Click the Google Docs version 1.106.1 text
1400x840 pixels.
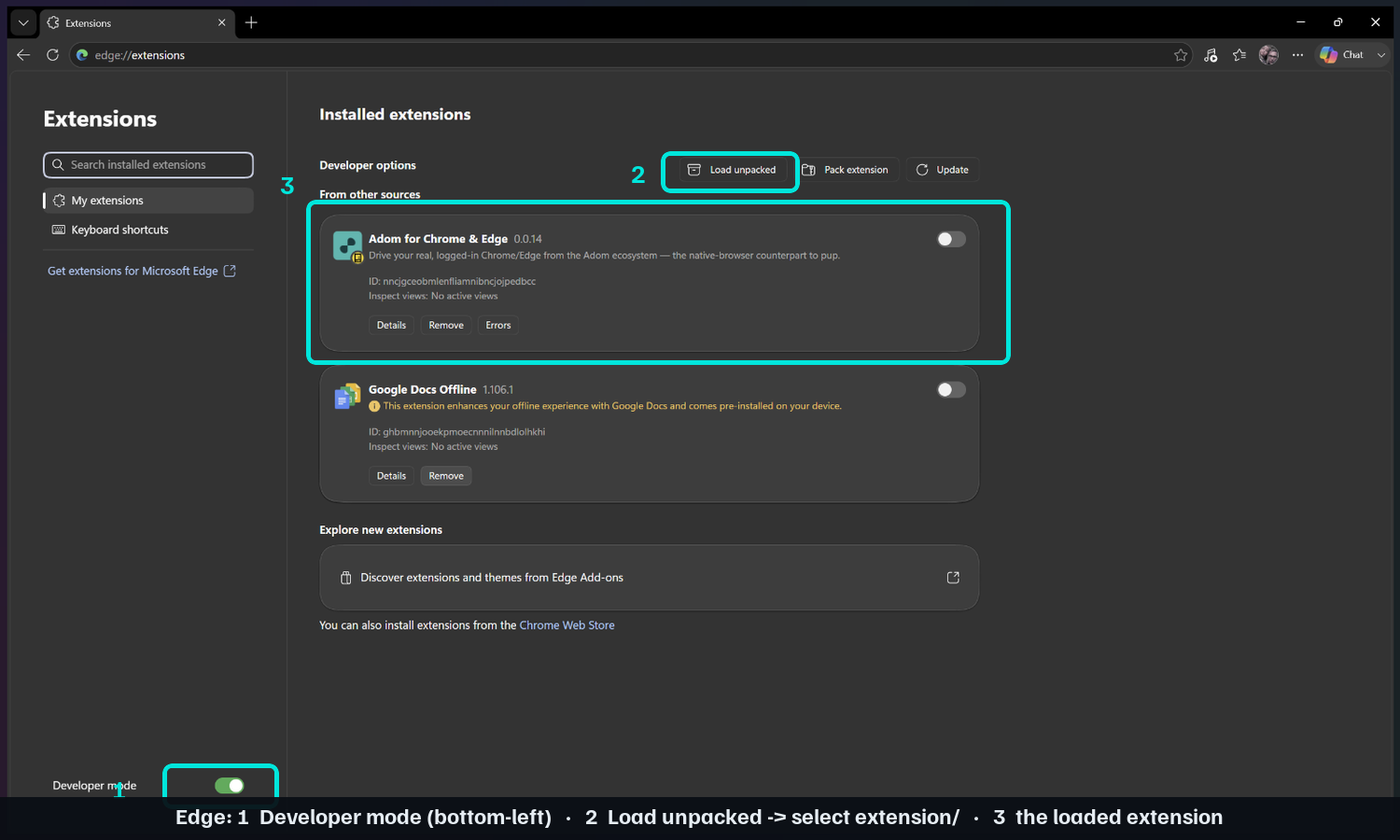point(497,390)
